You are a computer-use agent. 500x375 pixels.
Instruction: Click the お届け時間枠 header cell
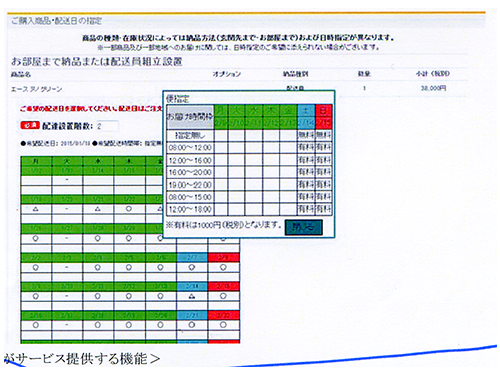click(190, 117)
